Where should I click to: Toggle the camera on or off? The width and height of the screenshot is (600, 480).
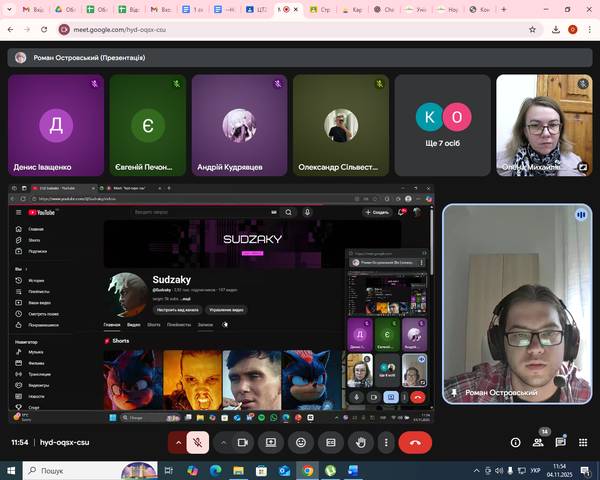[242, 442]
